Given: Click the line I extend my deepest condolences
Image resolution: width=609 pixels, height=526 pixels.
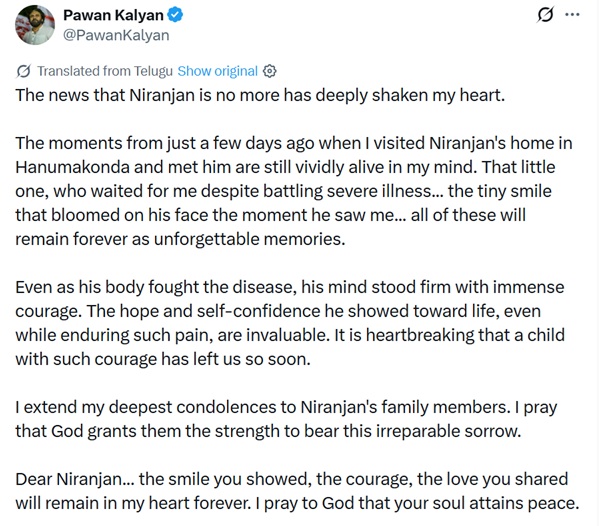Looking at the screenshot, I should [286, 407].
